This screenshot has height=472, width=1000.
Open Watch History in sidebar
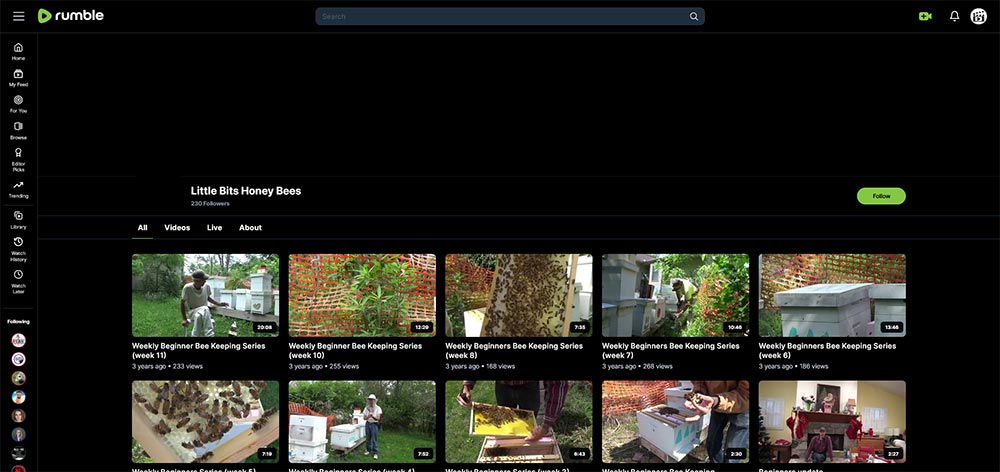click(18, 249)
